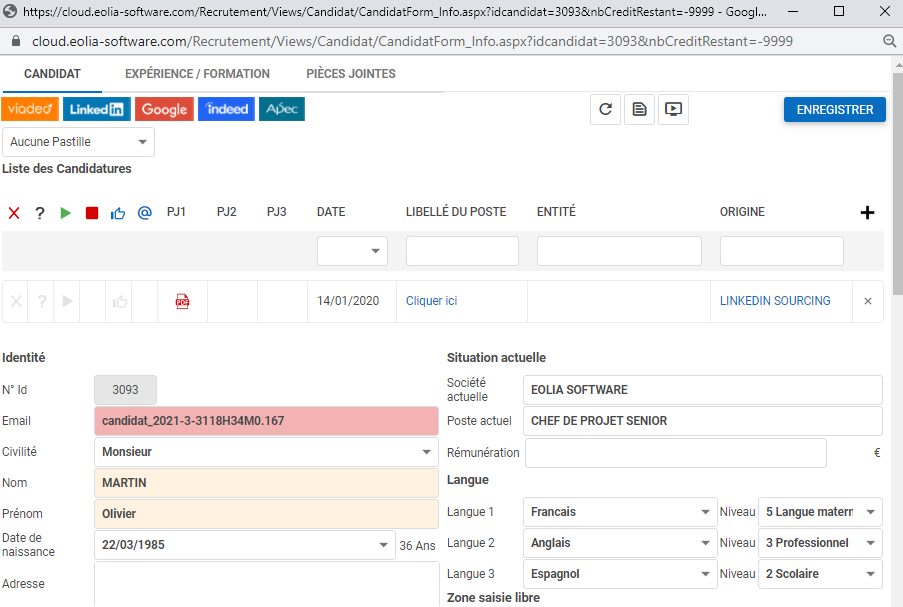The width and height of the screenshot is (903, 607).
Task: Expand the Aucune Pastille dropdown
Action: 79,142
